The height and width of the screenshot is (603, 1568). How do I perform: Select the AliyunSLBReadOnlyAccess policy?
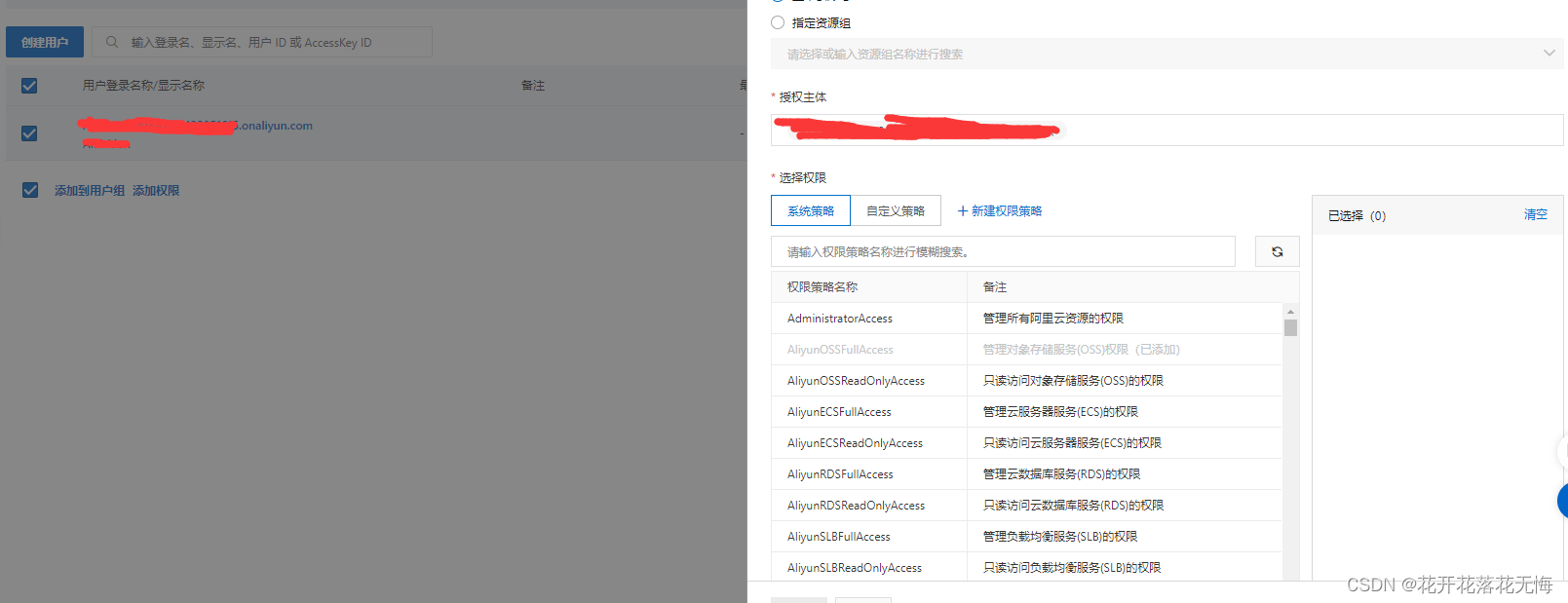[855, 568]
